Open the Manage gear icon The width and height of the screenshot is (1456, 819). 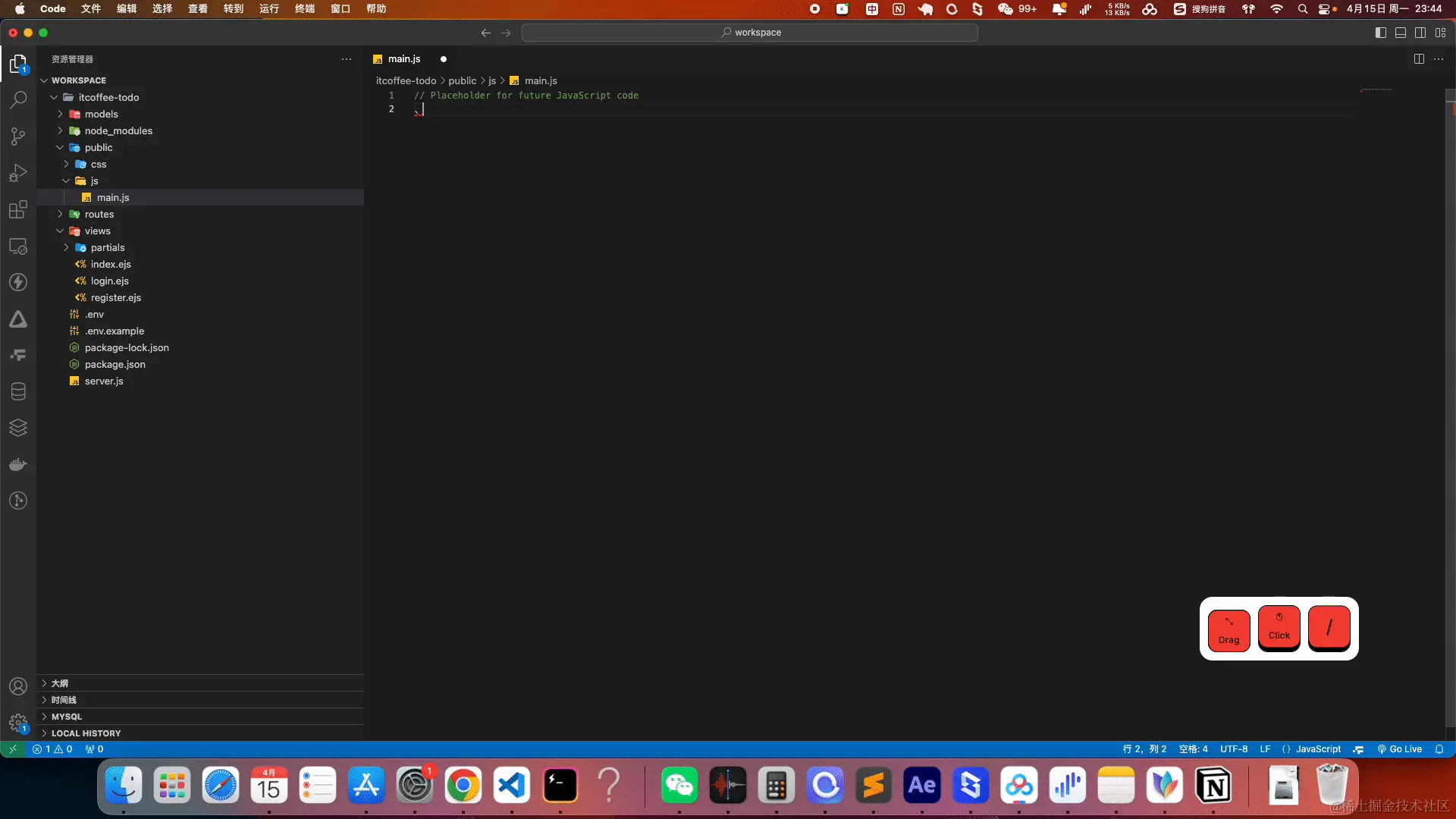point(18,723)
